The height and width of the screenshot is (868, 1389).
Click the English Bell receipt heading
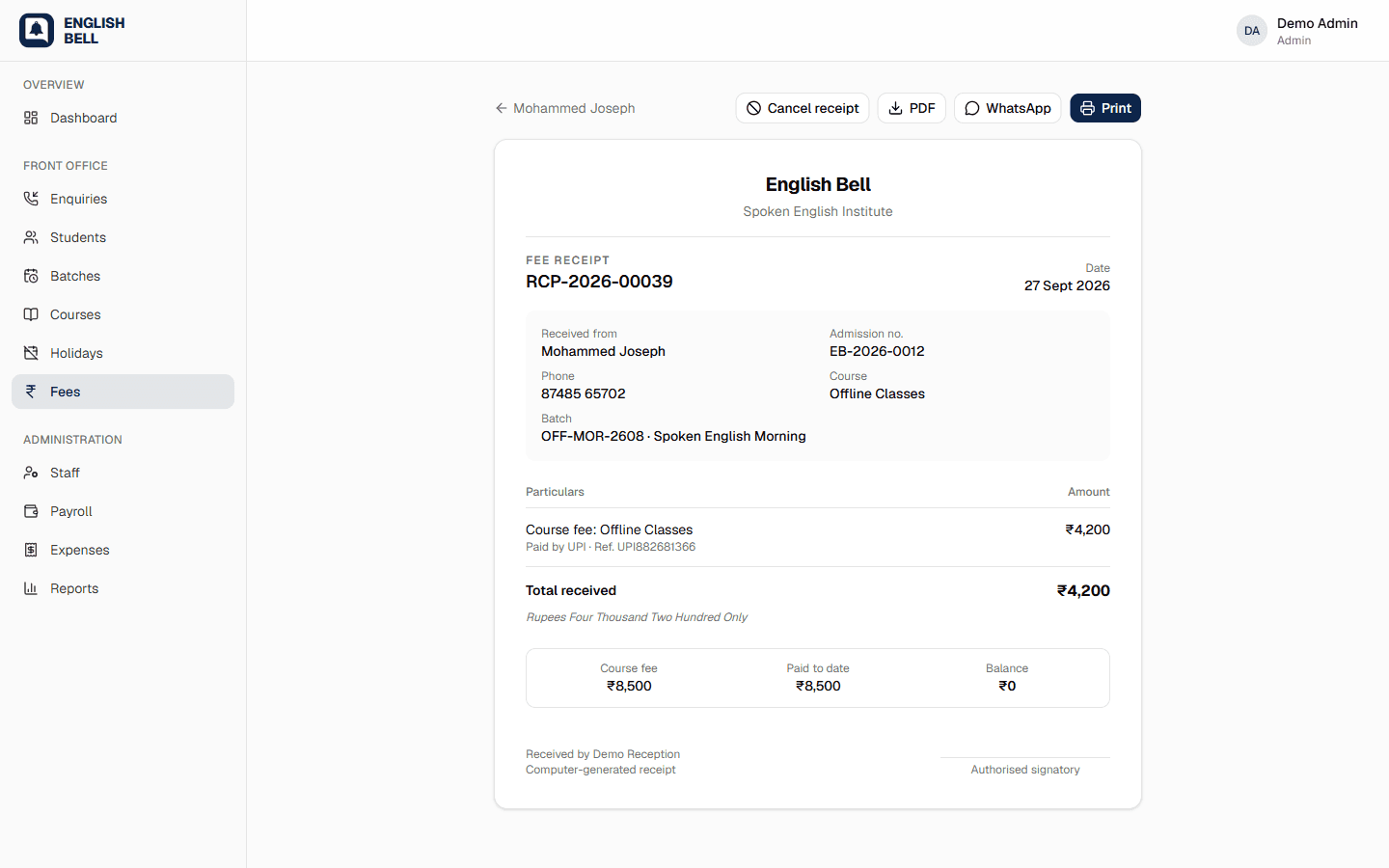(818, 184)
